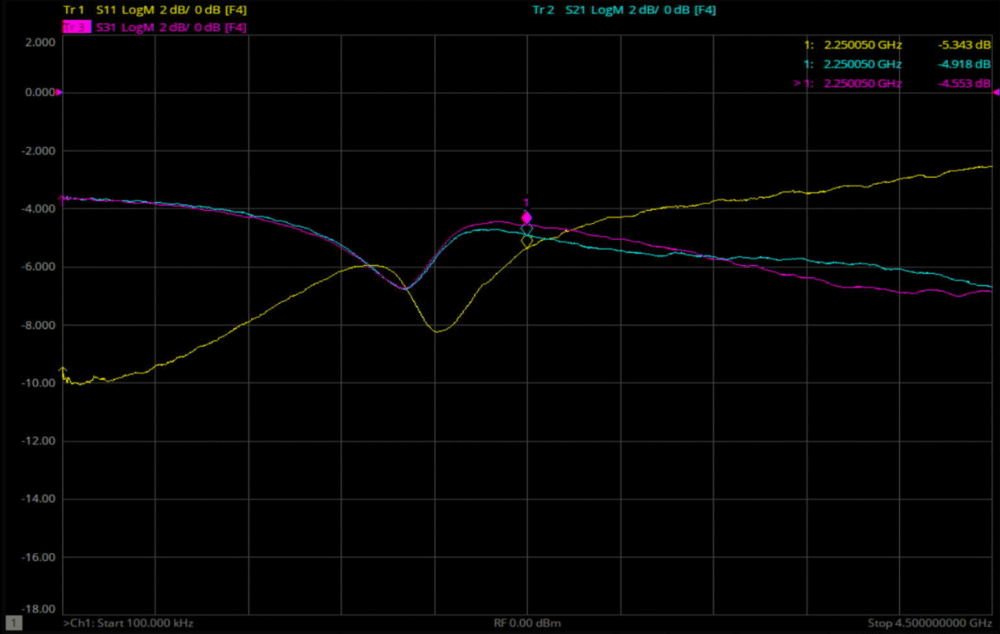Click the 2.000 top scale label

pos(39,43)
